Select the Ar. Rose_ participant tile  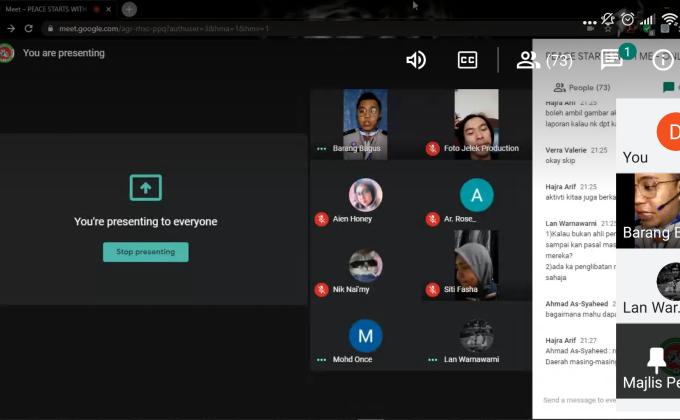[x=476, y=201]
